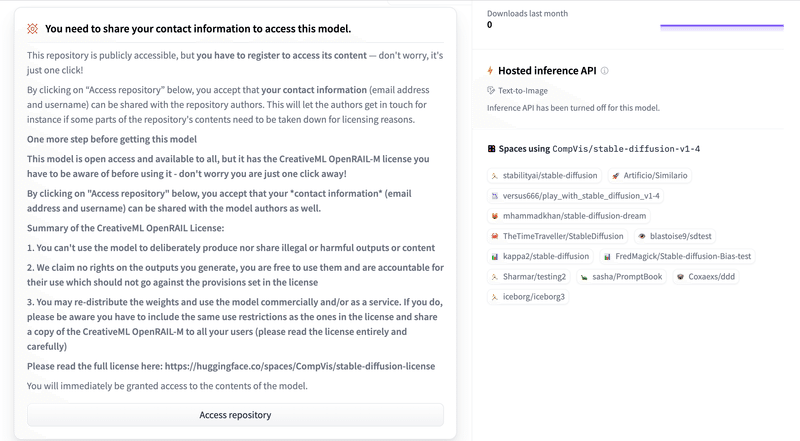
Task: Click the heading 'You need to share your contact information'
Action: (x=198, y=29)
